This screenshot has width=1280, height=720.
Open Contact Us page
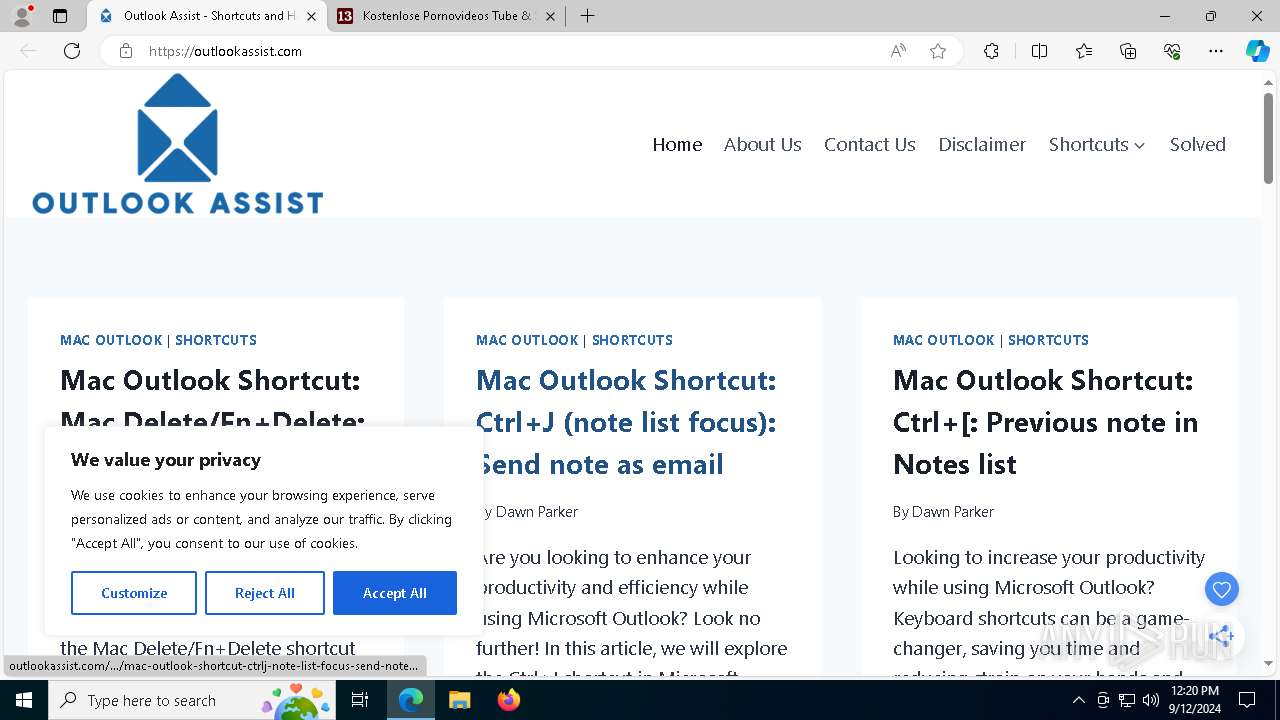point(869,144)
